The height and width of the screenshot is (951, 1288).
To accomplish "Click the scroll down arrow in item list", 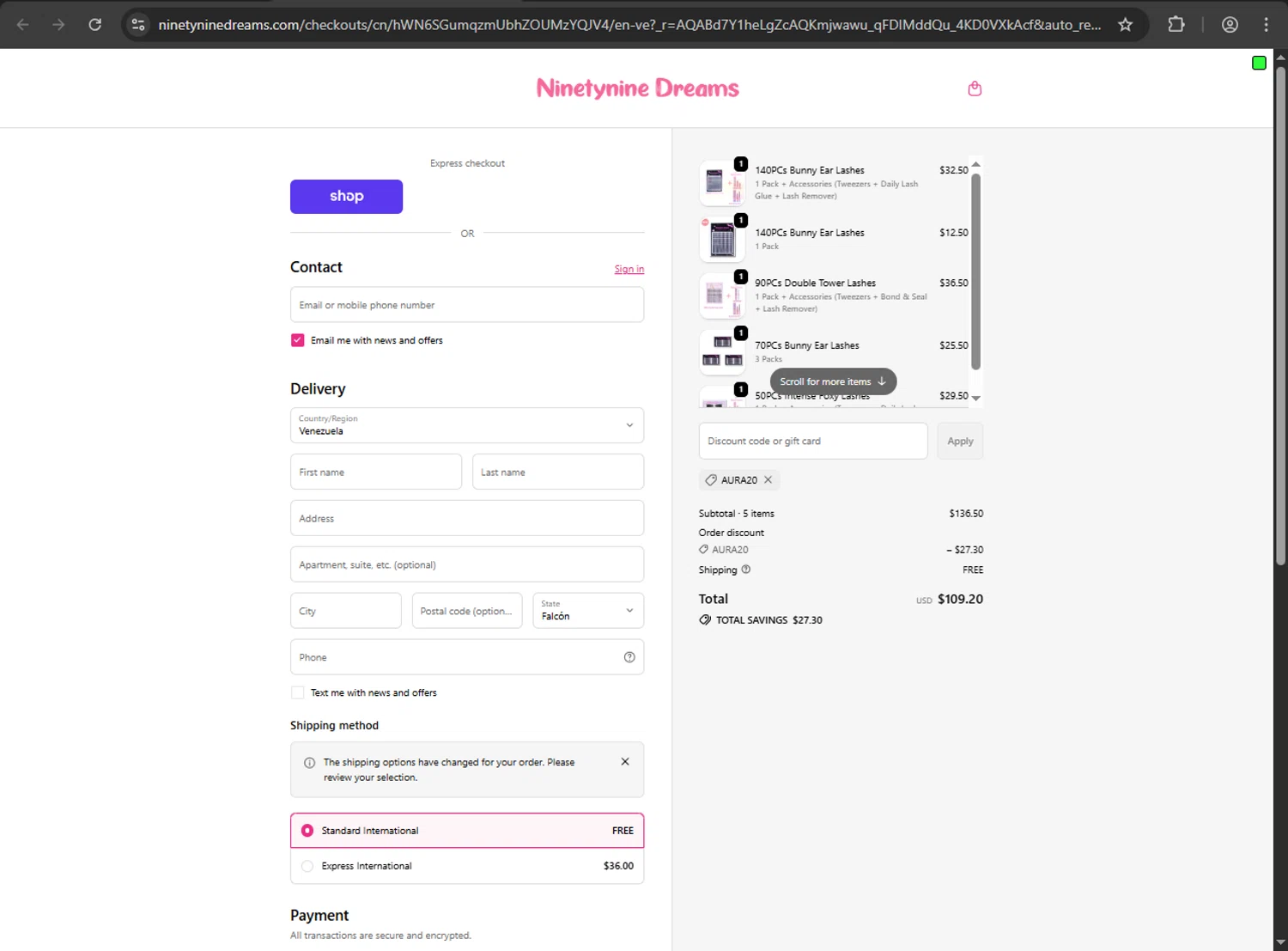I will point(975,399).
